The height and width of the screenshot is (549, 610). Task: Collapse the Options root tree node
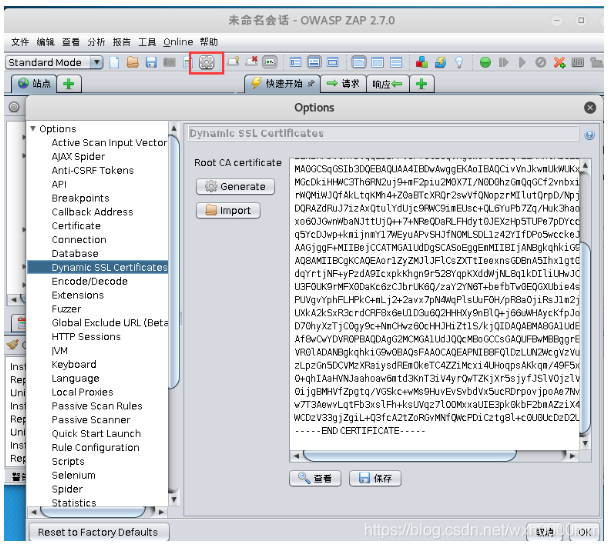[33, 128]
